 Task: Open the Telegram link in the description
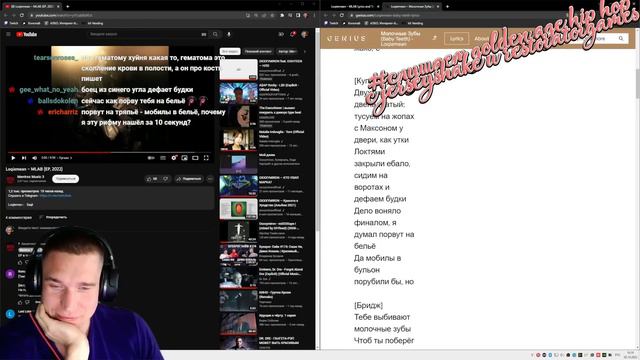pyautogui.click(x=56, y=196)
